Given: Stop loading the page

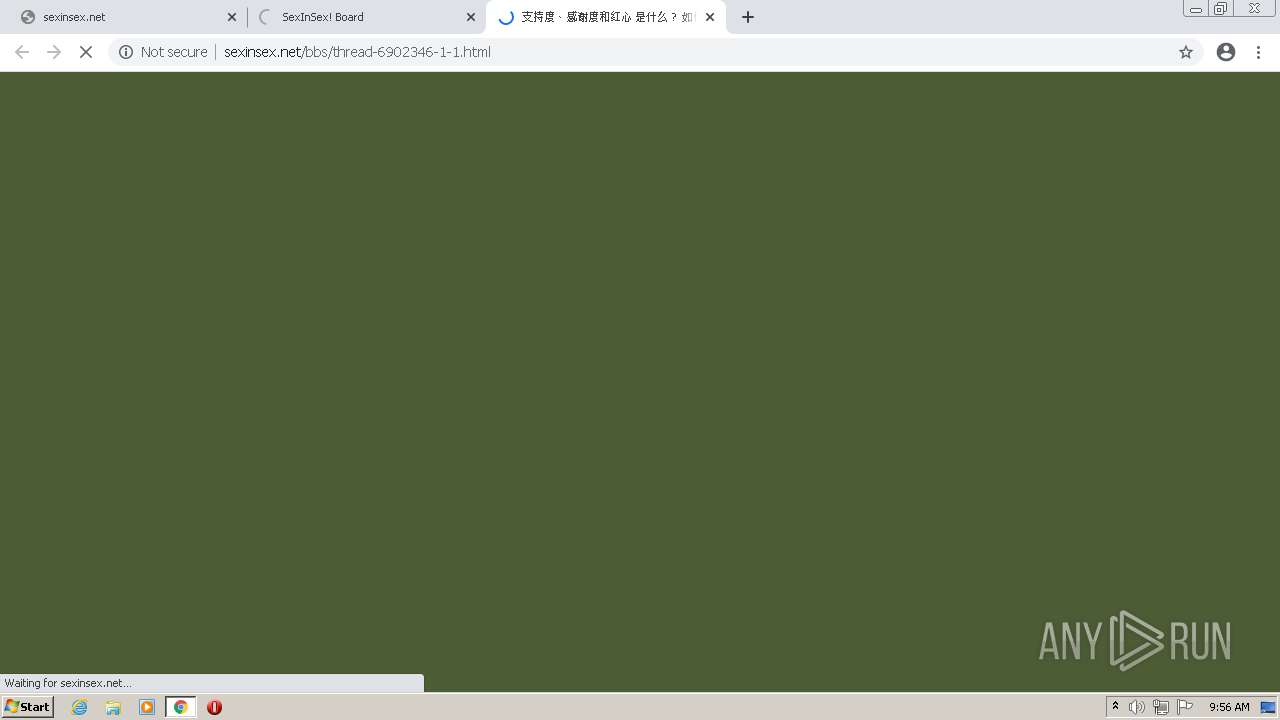Looking at the screenshot, I should [x=86, y=52].
